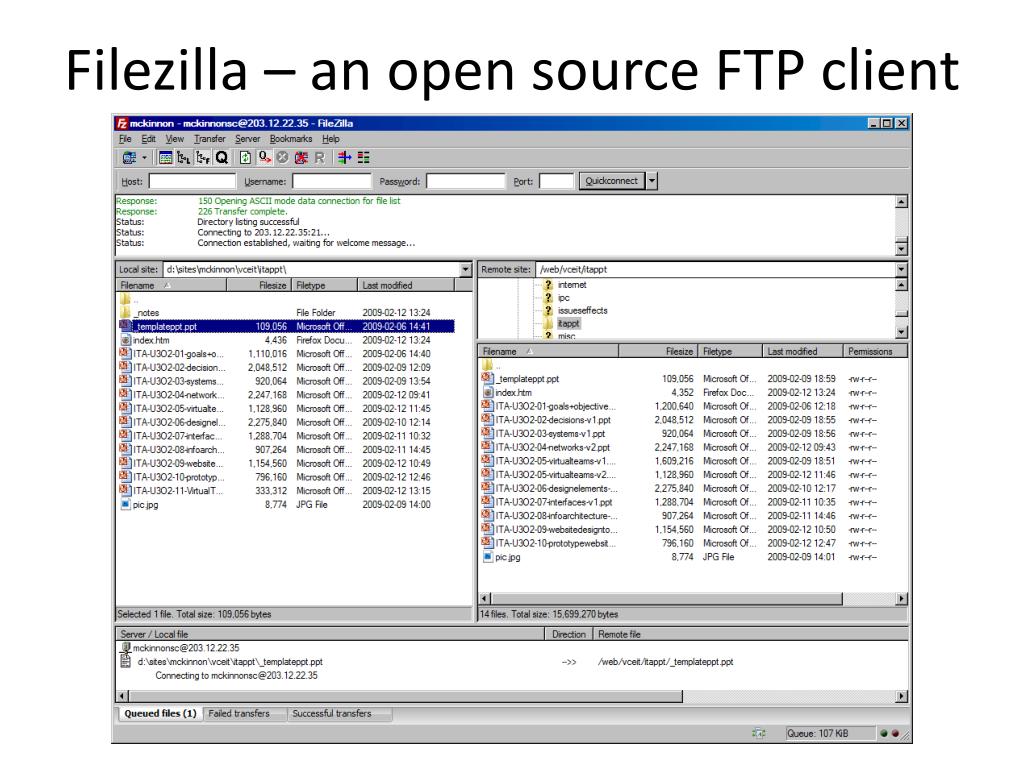Toggle the local directory tree view

[x=184, y=157]
